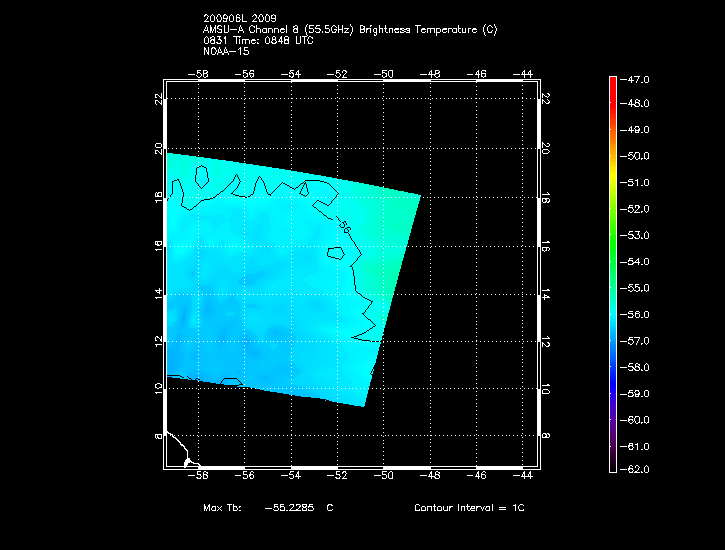The height and width of the screenshot is (550, 725).
Task: Click the 22 latitude label on the left axis
Action: click(158, 99)
